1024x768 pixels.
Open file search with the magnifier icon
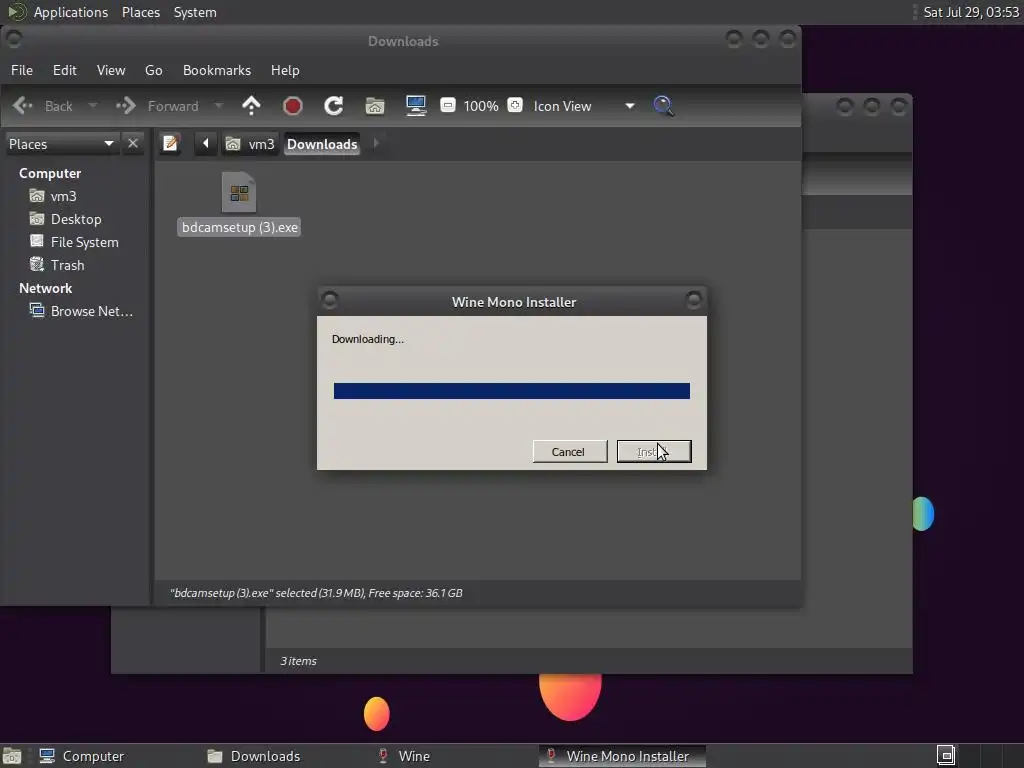click(x=664, y=106)
